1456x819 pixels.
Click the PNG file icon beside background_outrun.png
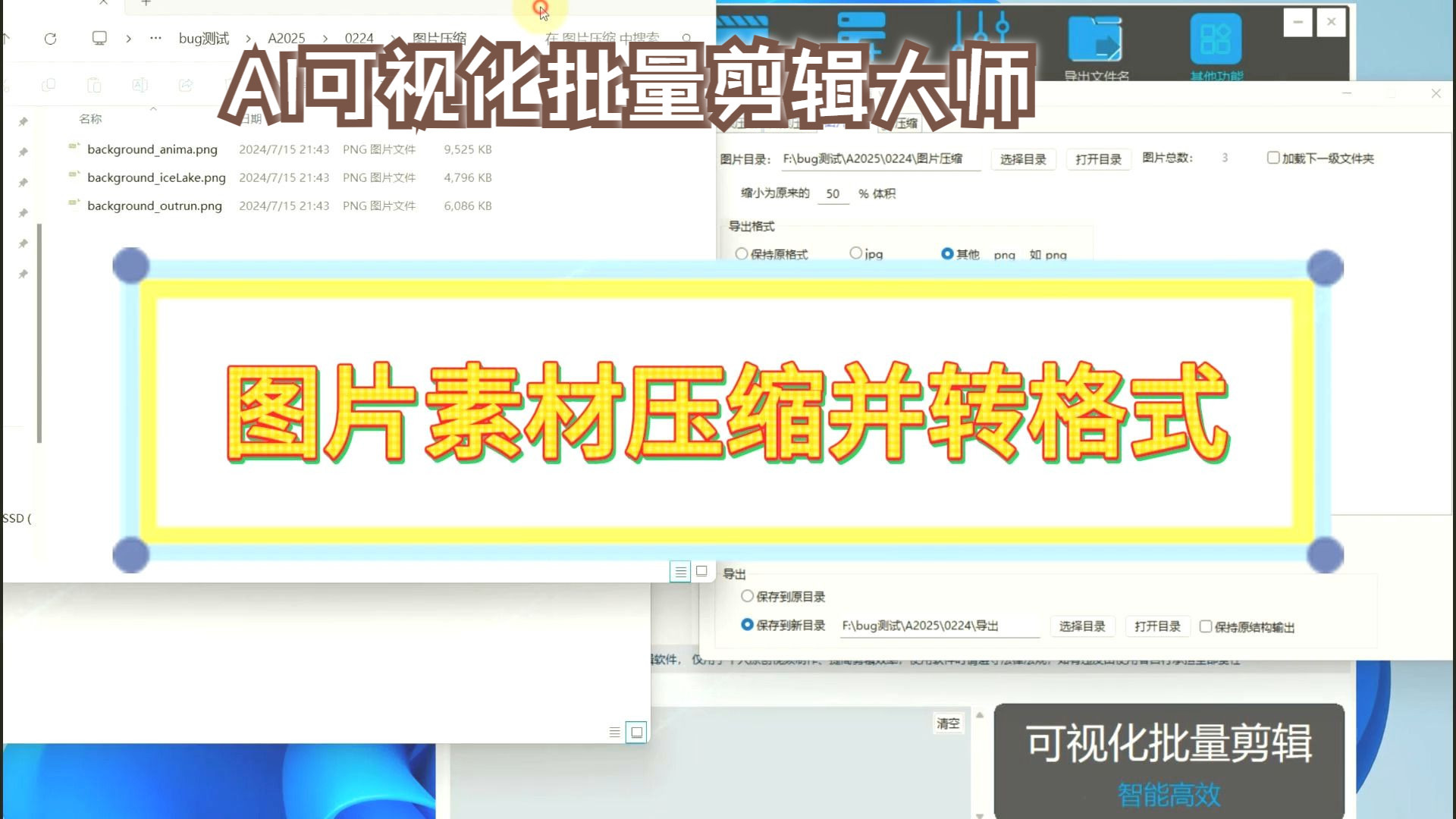(x=74, y=202)
